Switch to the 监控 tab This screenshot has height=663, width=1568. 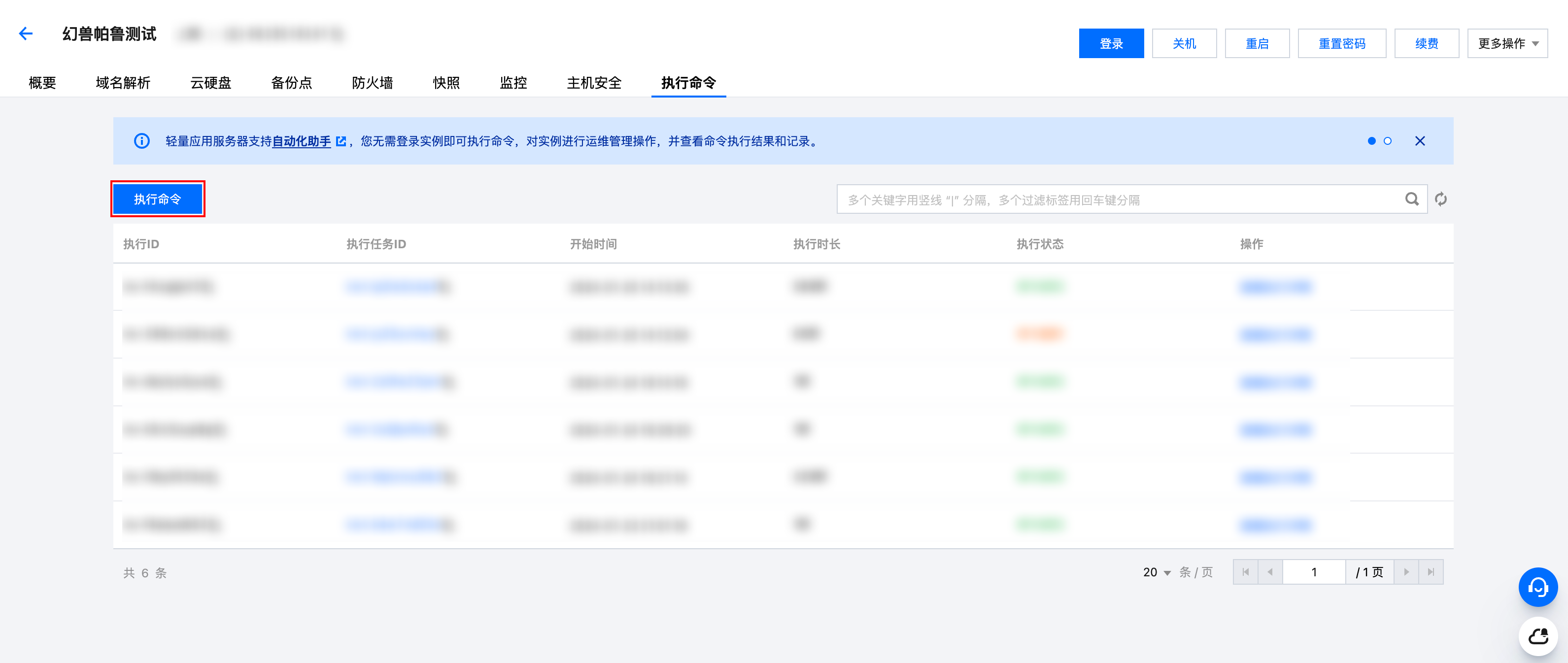(x=512, y=83)
